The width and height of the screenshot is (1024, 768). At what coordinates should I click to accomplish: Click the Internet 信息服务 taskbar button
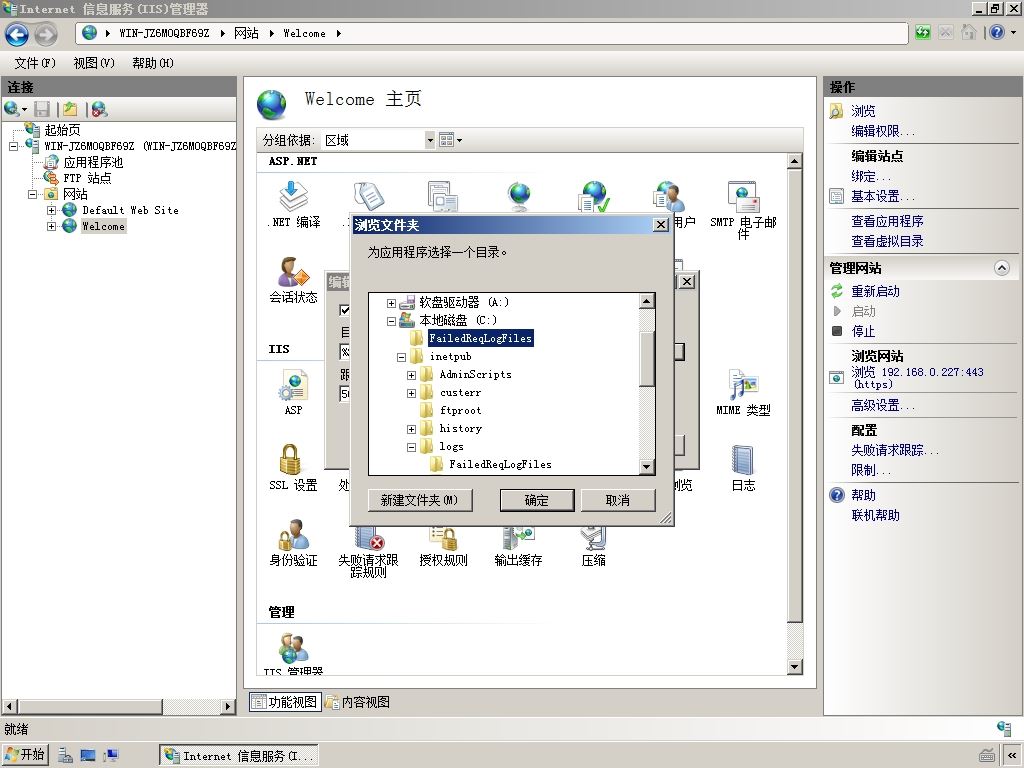pos(239,756)
